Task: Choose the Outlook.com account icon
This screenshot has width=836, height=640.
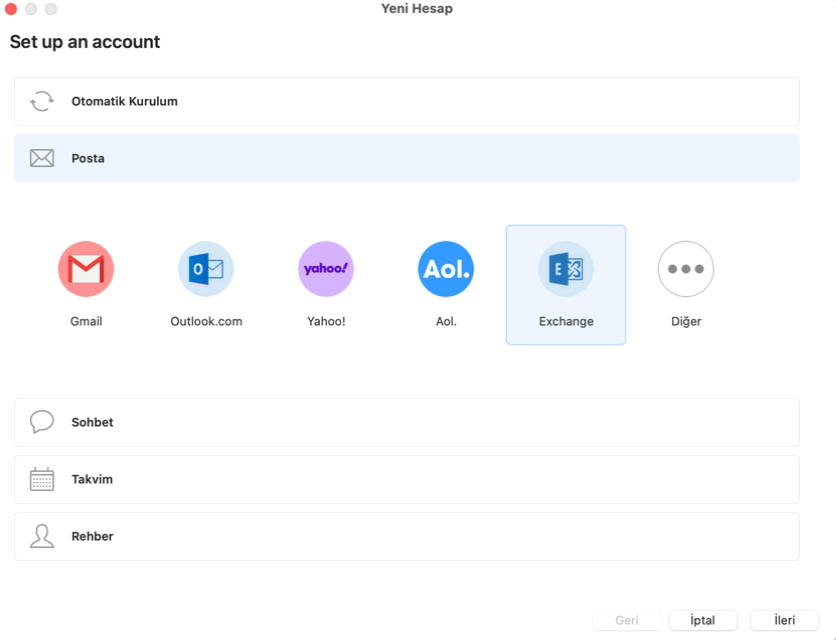Action: coord(206,269)
